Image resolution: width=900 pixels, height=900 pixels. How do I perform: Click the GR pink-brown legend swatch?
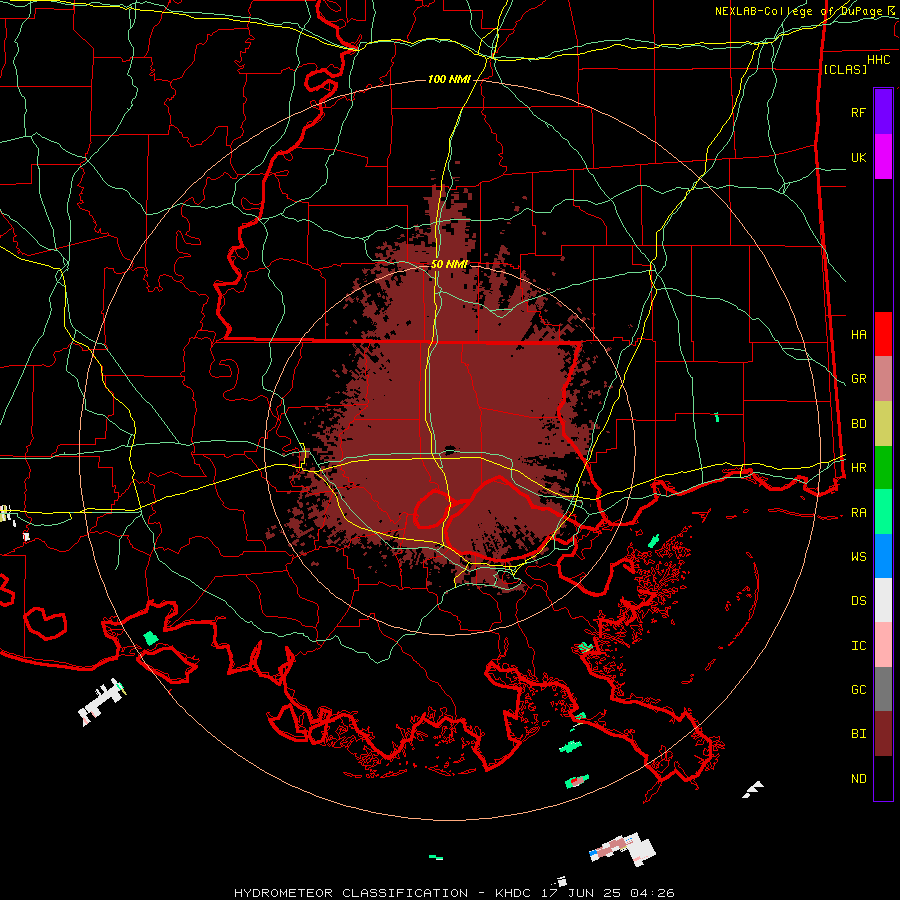[x=883, y=379]
